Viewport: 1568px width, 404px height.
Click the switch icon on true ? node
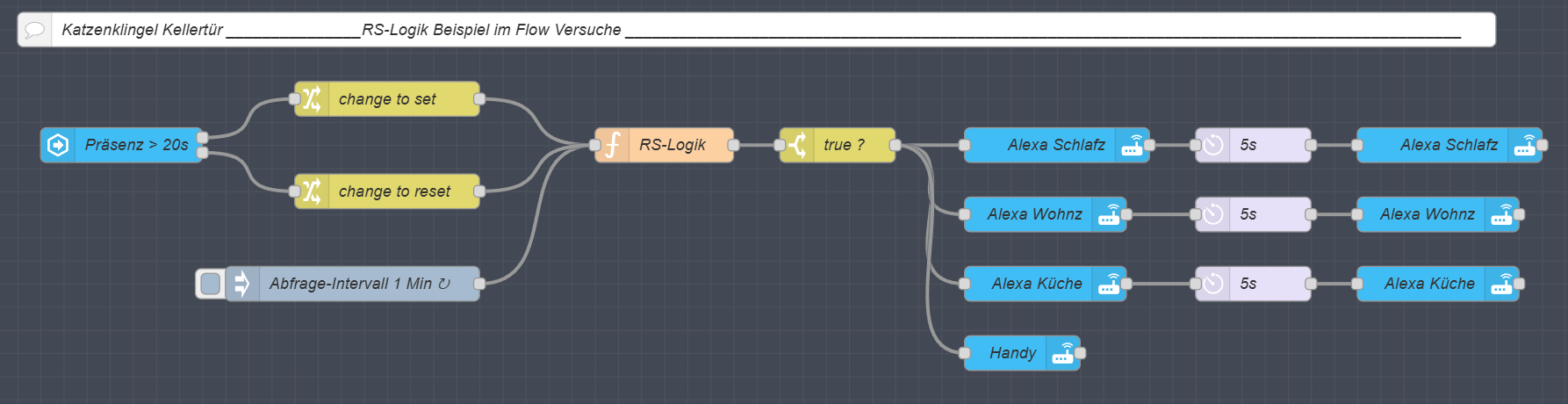coord(797,145)
